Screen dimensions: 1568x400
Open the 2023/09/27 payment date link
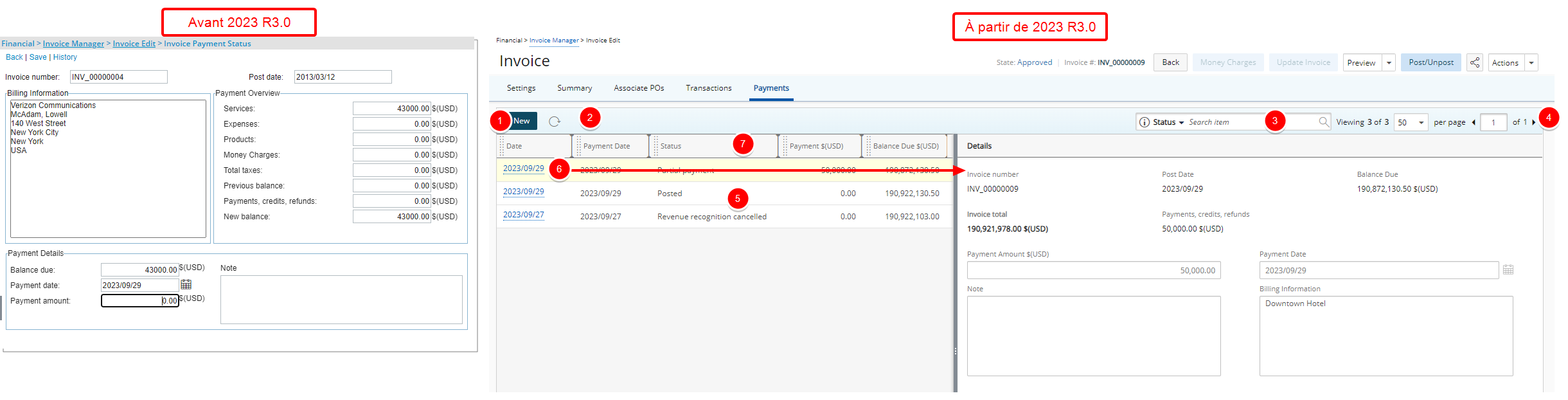click(523, 215)
